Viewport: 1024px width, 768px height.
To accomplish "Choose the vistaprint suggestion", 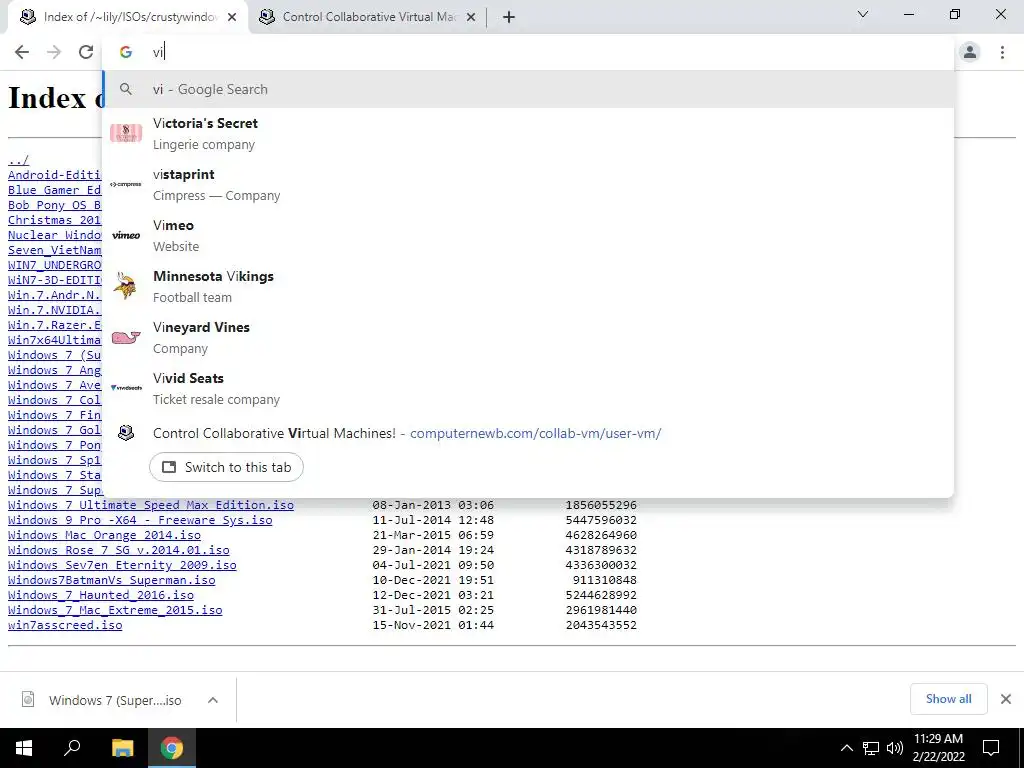I will [528, 184].
